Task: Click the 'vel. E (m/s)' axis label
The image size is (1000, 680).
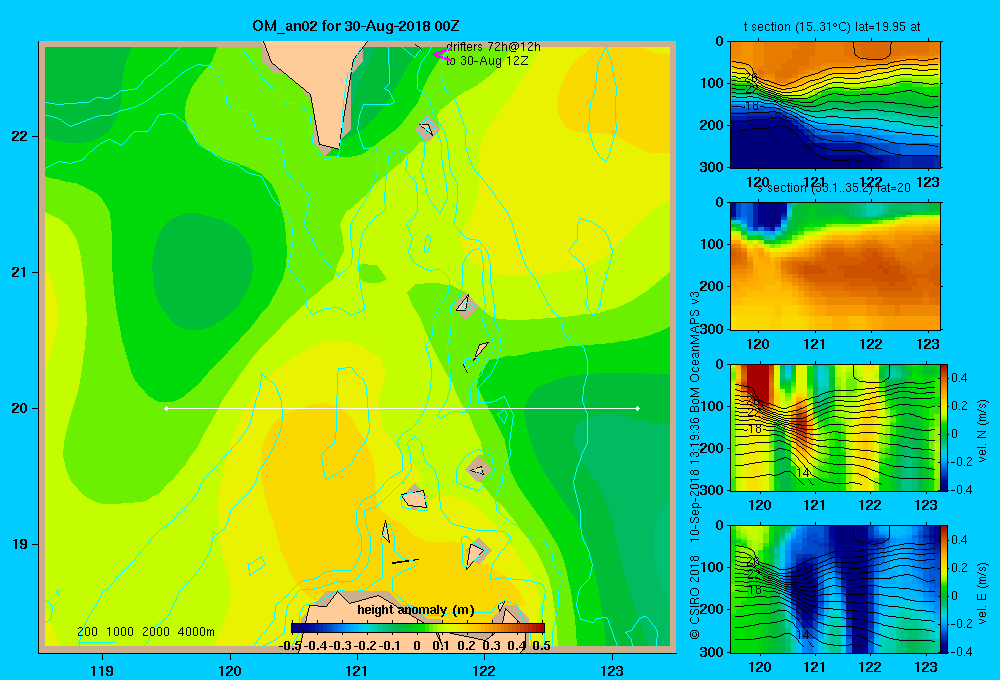Action: (982, 593)
